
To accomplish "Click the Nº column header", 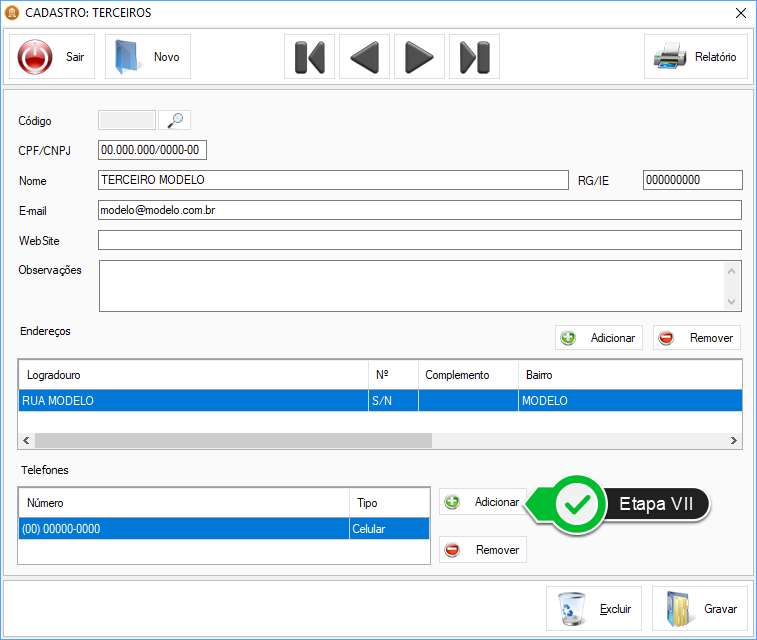I will tap(393, 375).
